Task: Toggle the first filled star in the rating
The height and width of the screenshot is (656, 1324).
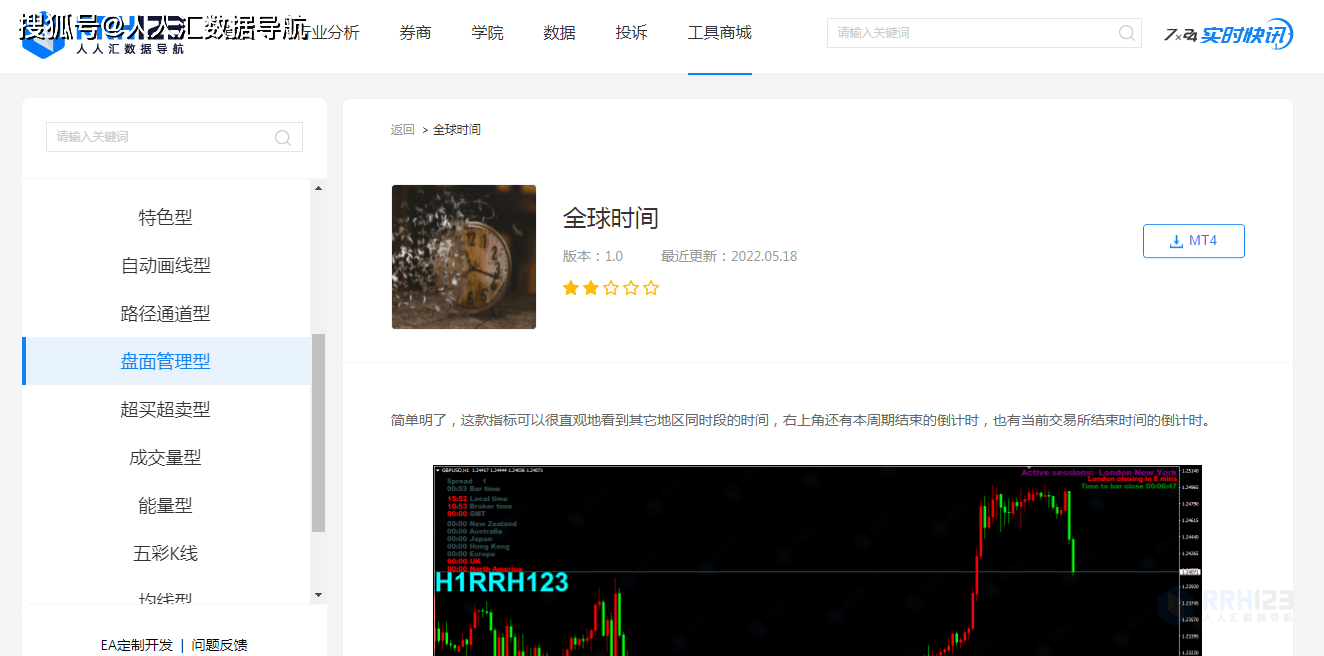Action: pos(571,287)
